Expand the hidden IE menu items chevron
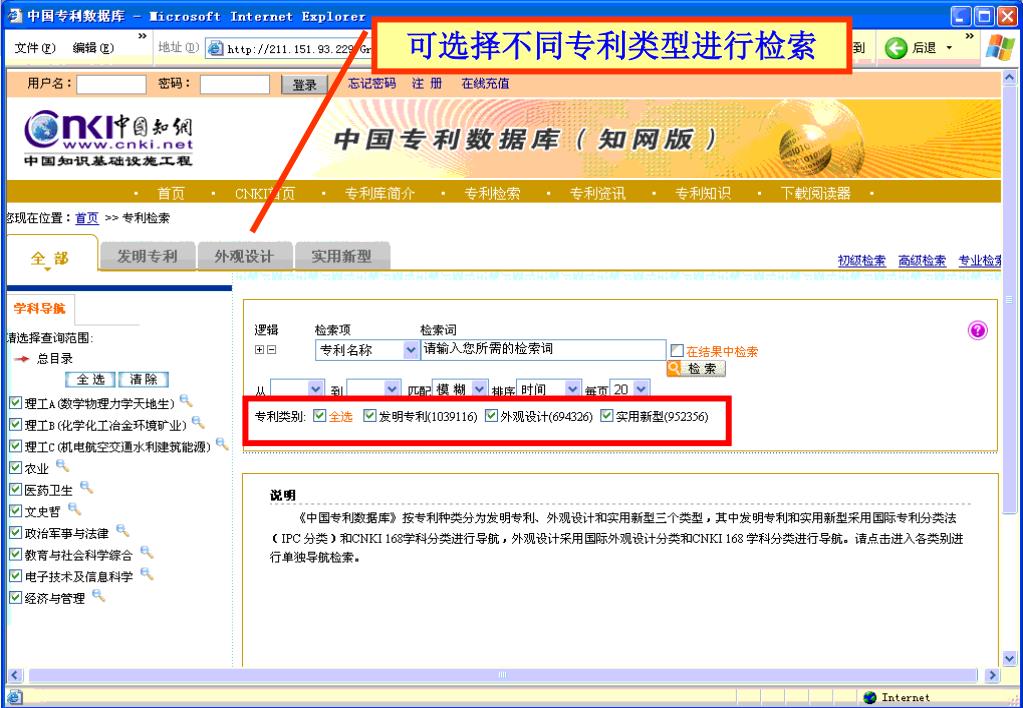 [x=142, y=37]
